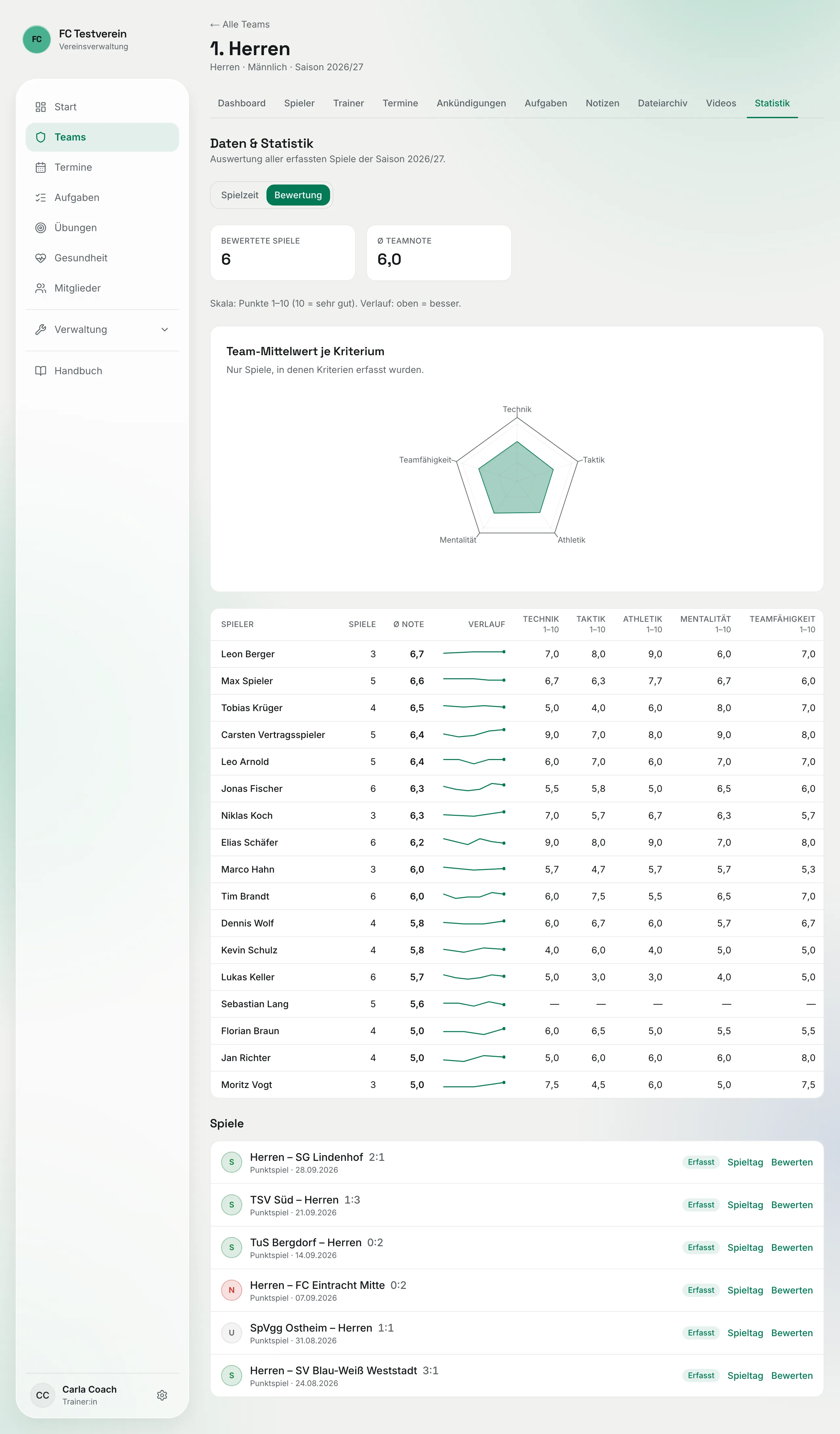Image resolution: width=840 pixels, height=1434 pixels.
Task: Click the FC Testverein club logo
Action: pos(36,39)
